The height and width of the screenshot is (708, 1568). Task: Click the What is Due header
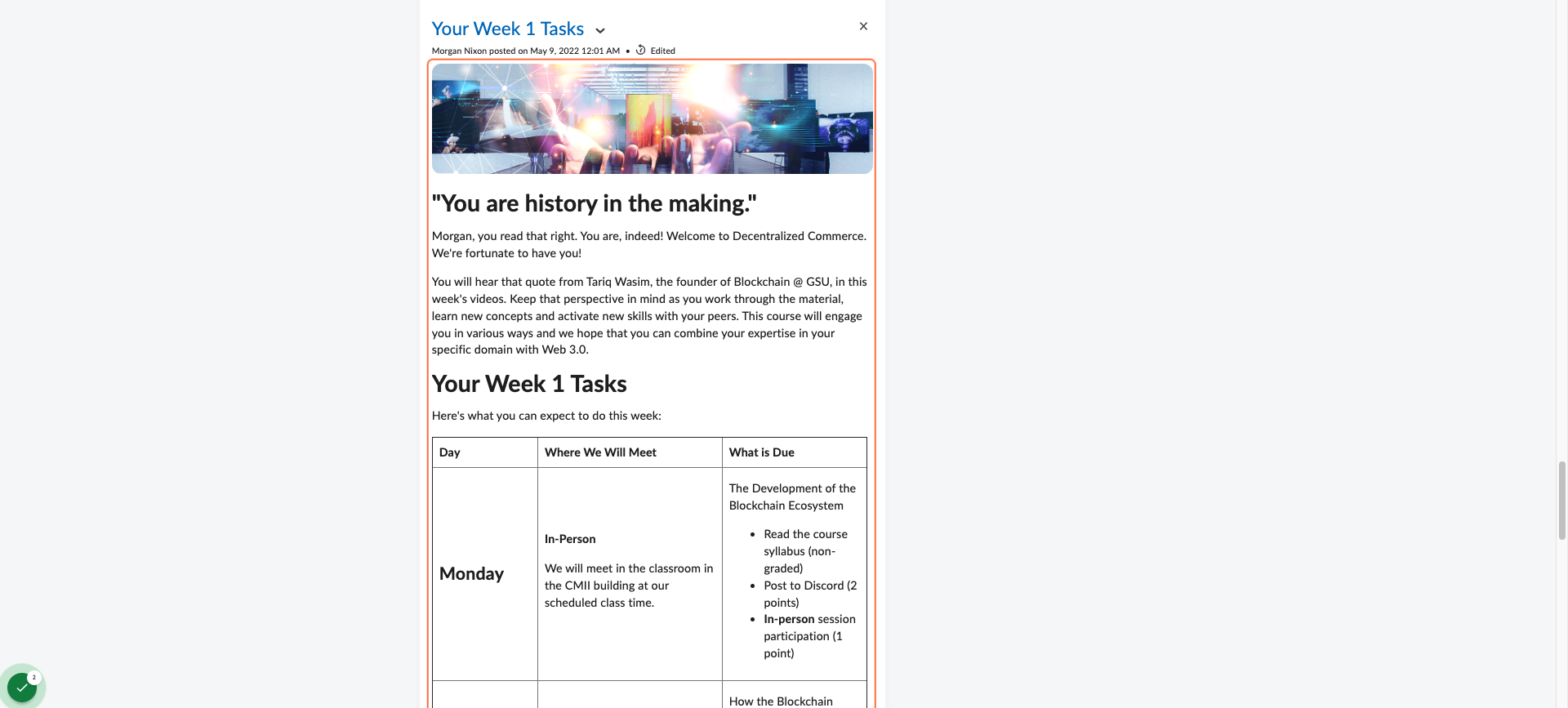(762, 452)
